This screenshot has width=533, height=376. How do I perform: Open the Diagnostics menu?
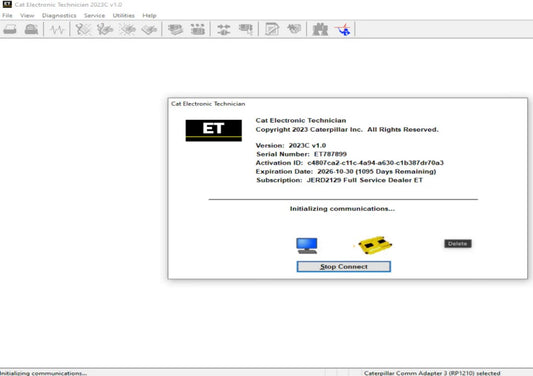[x=59, y=15]
